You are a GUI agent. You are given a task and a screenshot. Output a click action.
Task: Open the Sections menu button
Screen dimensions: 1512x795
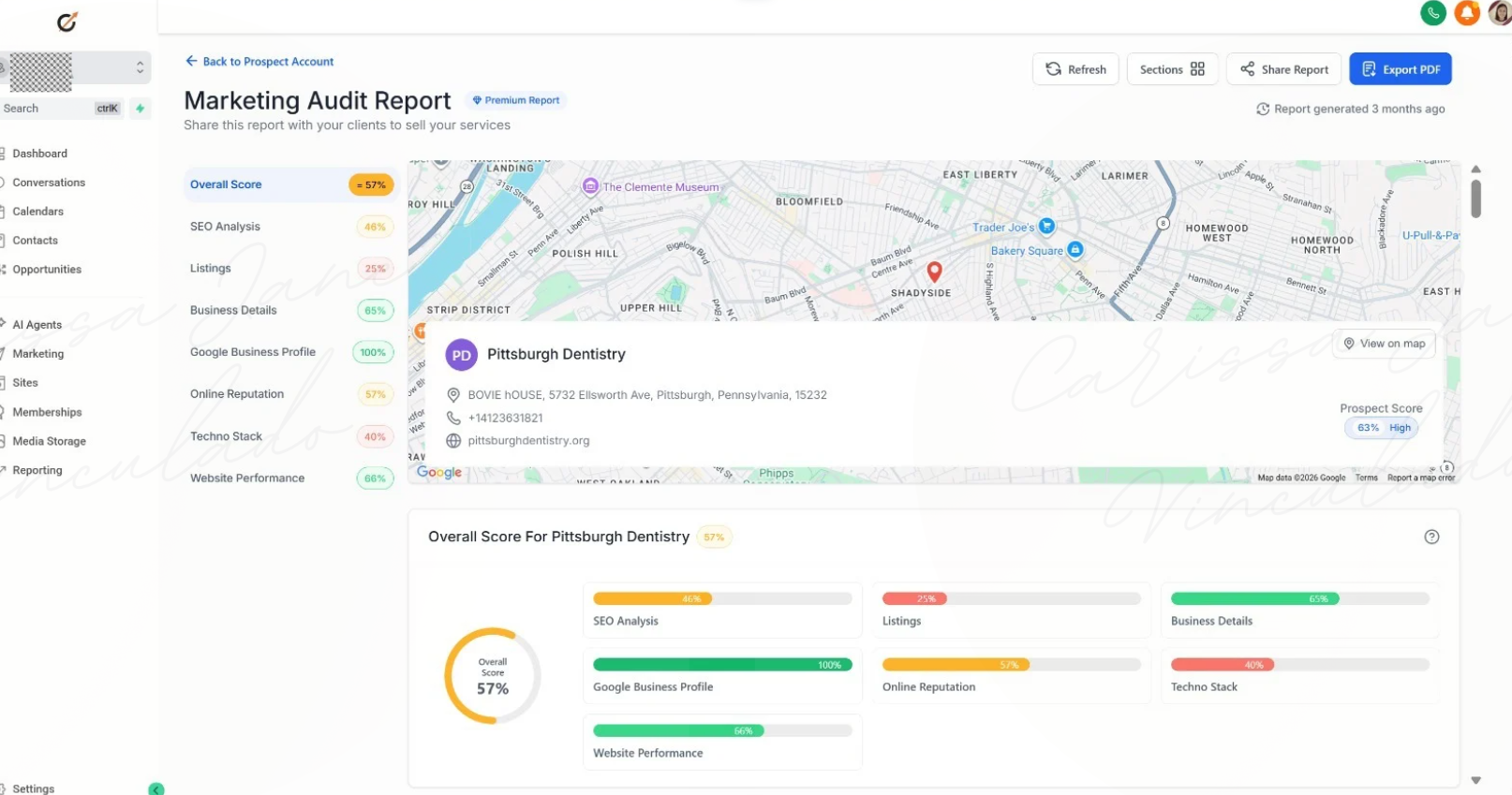click(1172, 69)
